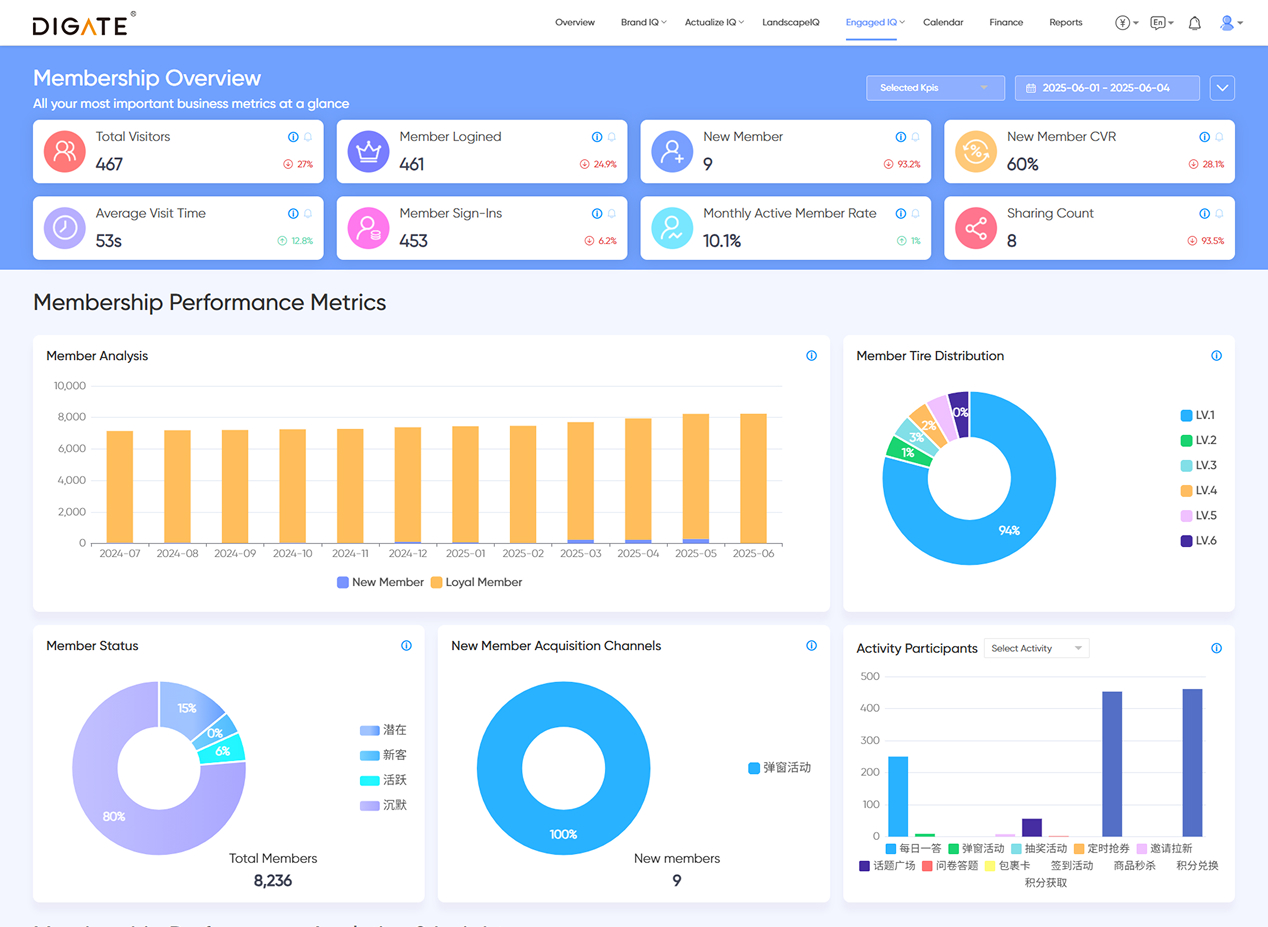Click the 沉默 purple legend swatch

[x=369, y=805]
